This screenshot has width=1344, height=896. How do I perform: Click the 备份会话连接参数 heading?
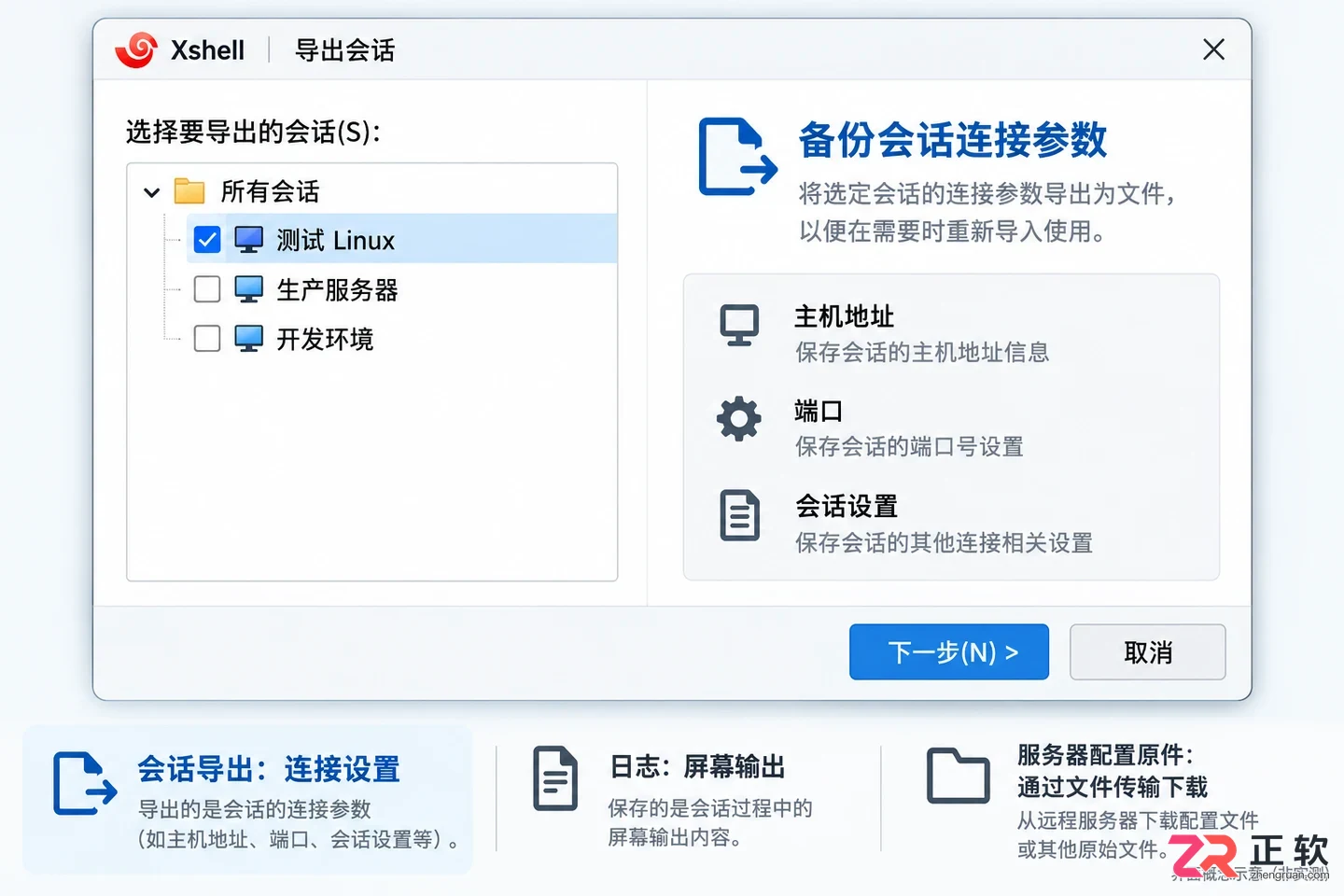[x=953, y=140]
